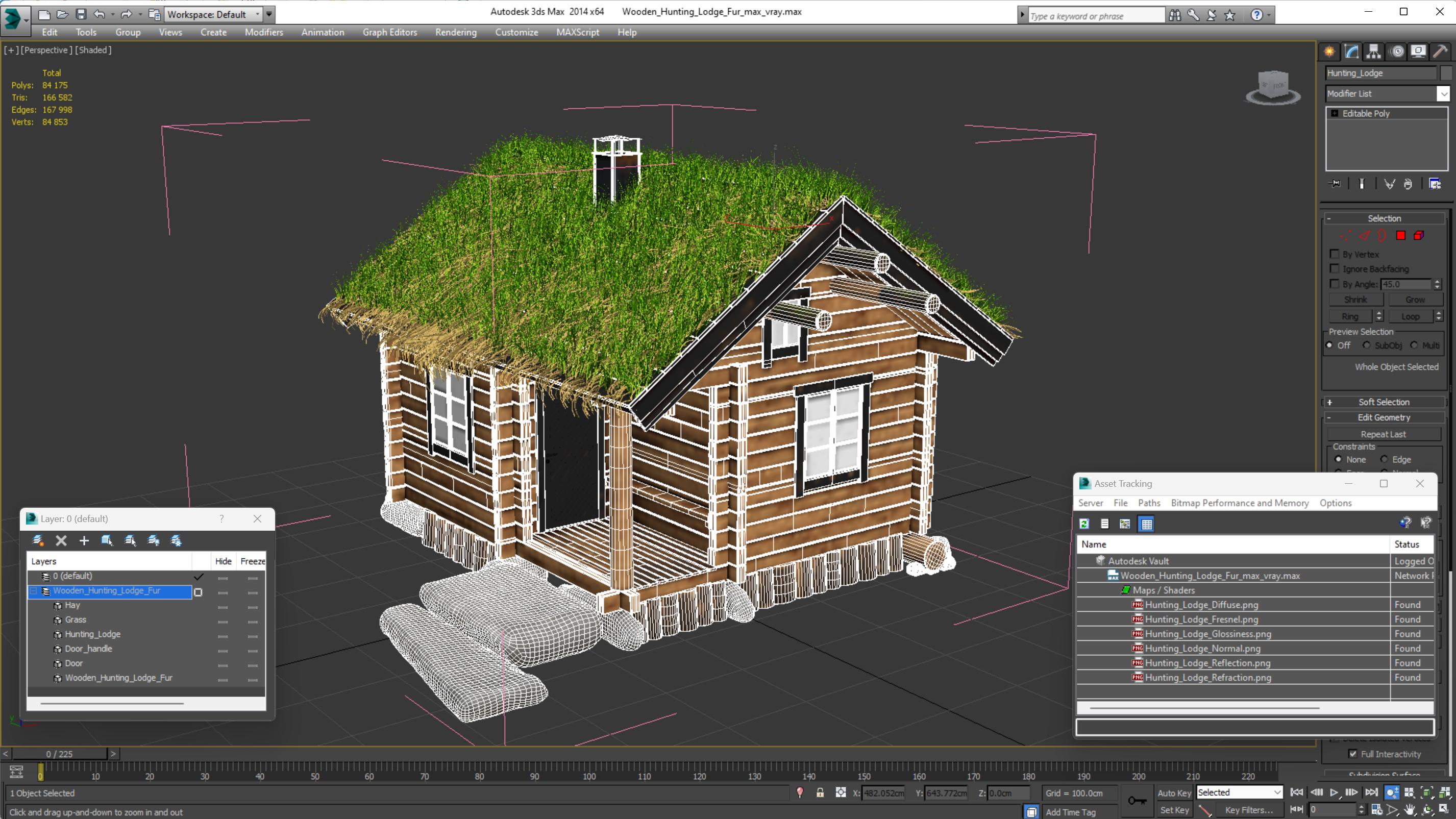Click Zoom Extents All viewport icon
Viewport: 1456px width, 819px height.
[x=1444, y=792]
